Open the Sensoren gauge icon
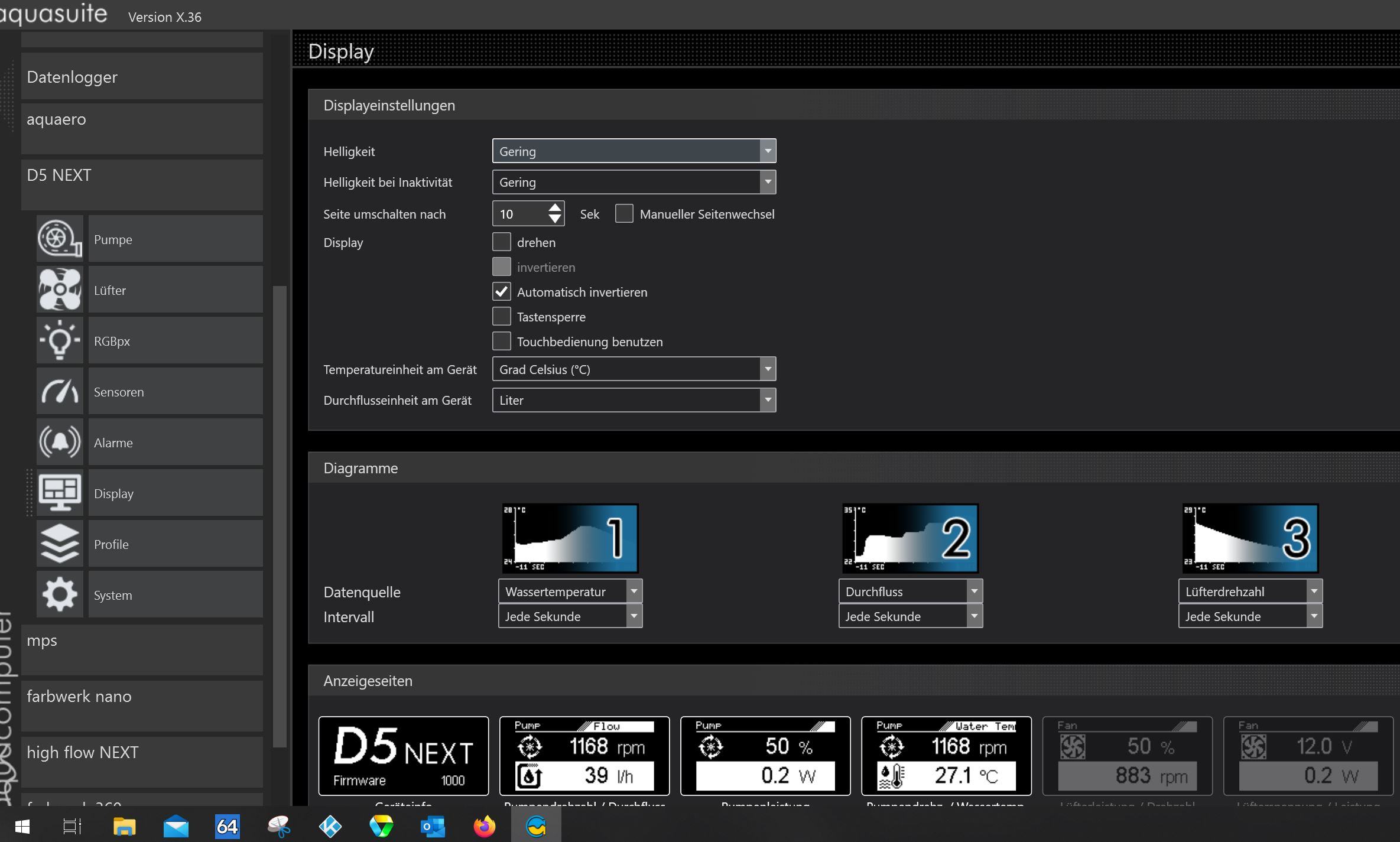Image resolution: width=1400 pixels, height=842 pixels. [x=60, y=391]
